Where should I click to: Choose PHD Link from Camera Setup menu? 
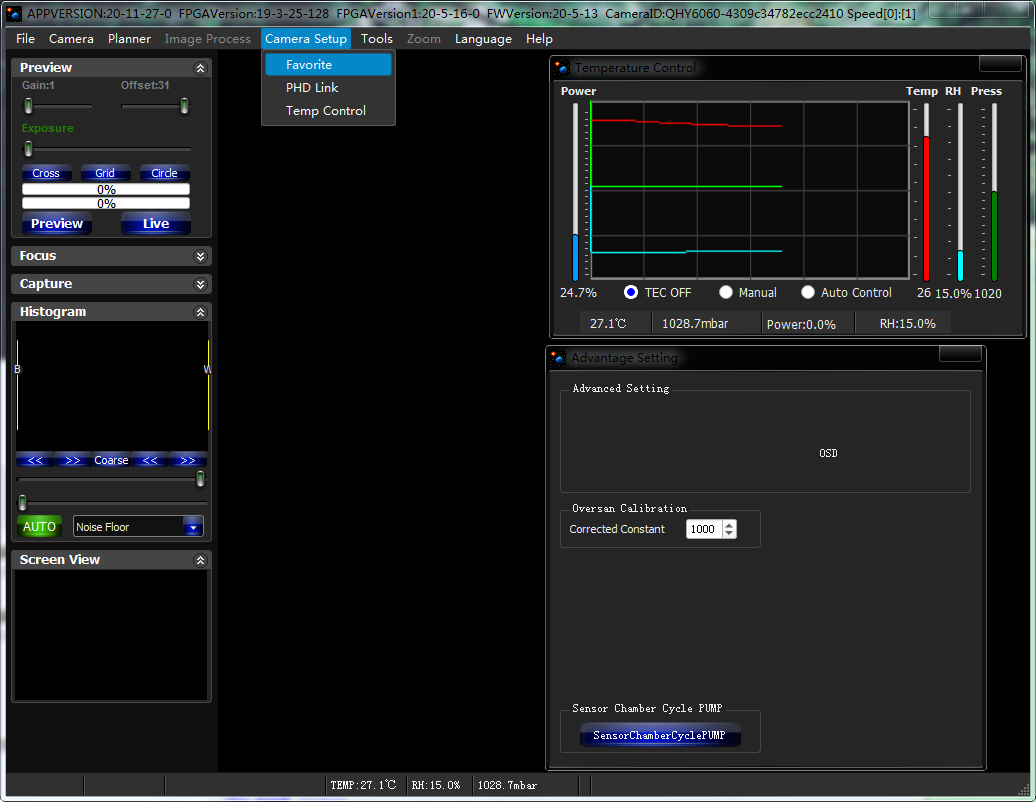coord(328,88)
